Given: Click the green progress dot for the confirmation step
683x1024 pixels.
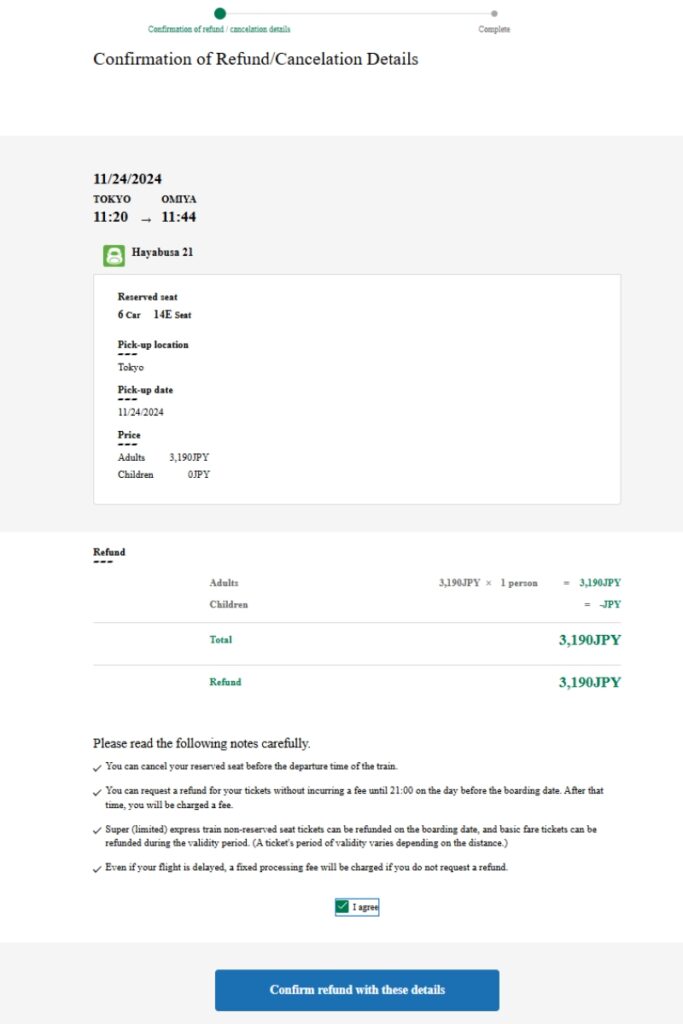Looking at the screenshot, I should tap(219, 13).
